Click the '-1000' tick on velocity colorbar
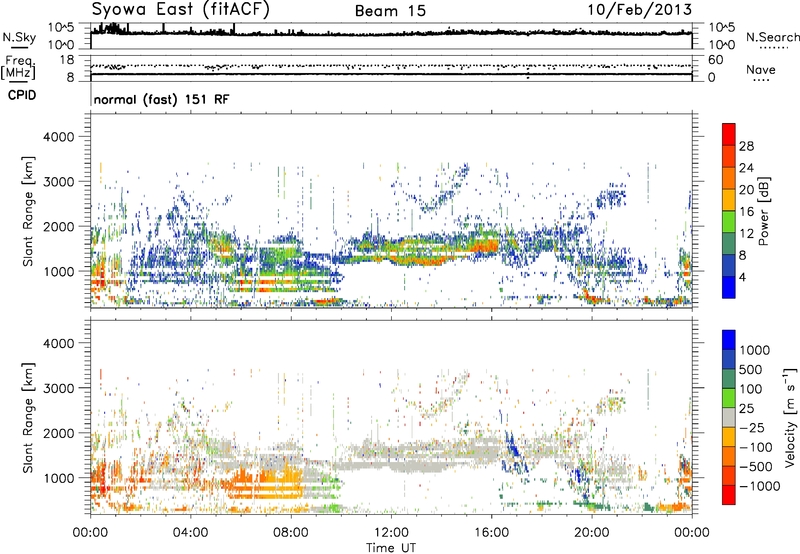Screen dimensions: 800x554 click(x=760, y=486)
